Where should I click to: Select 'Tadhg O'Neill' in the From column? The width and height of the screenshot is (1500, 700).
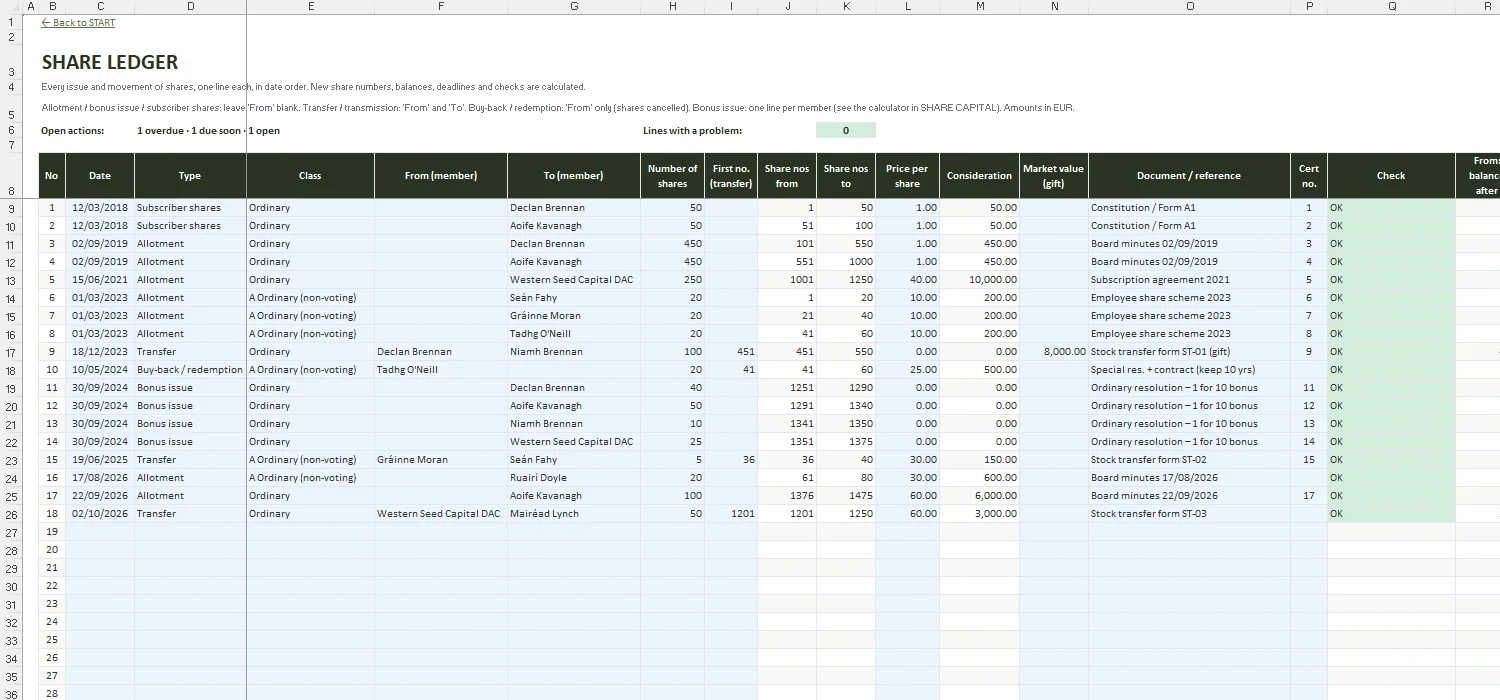(441, 370)
